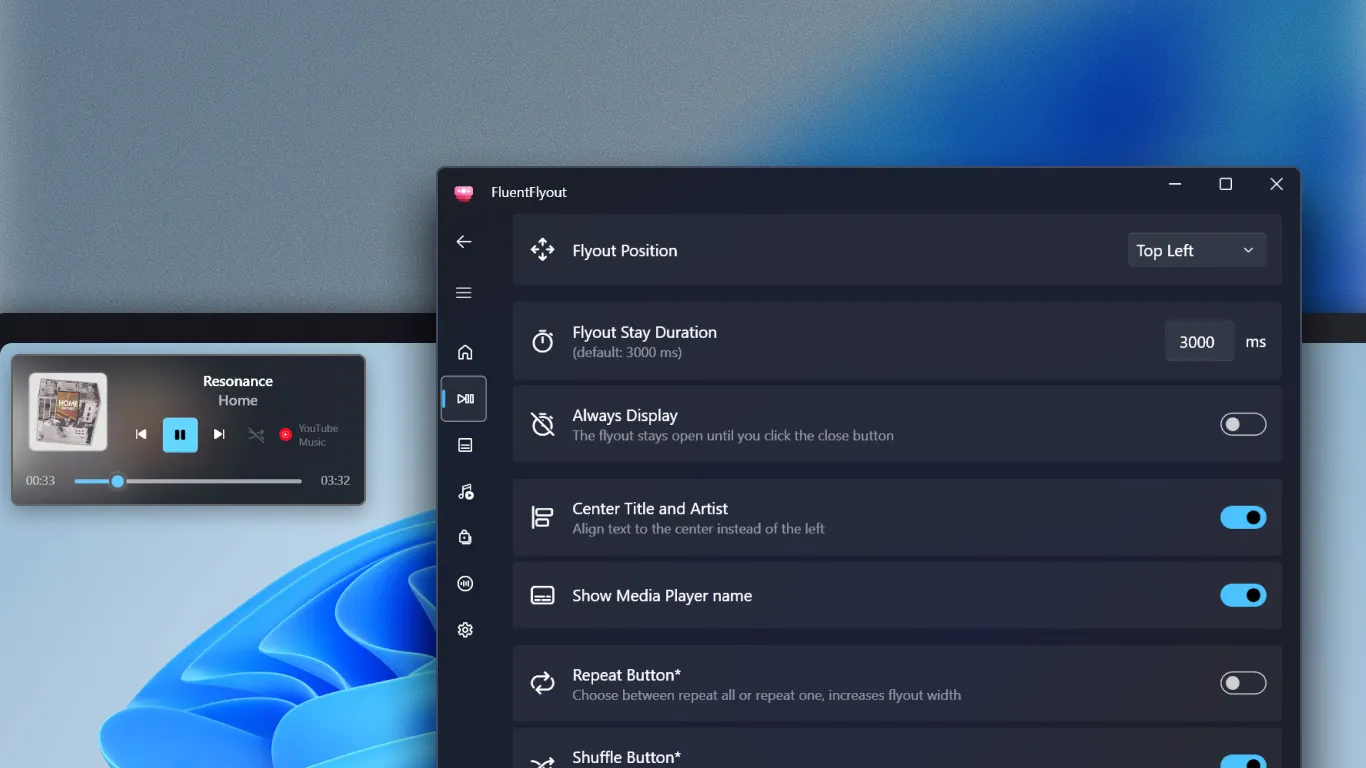The width and height of the screenshot is (1366, 768).
Task: Navigate back using the arrow icon
Action: [x=463, y=241]
